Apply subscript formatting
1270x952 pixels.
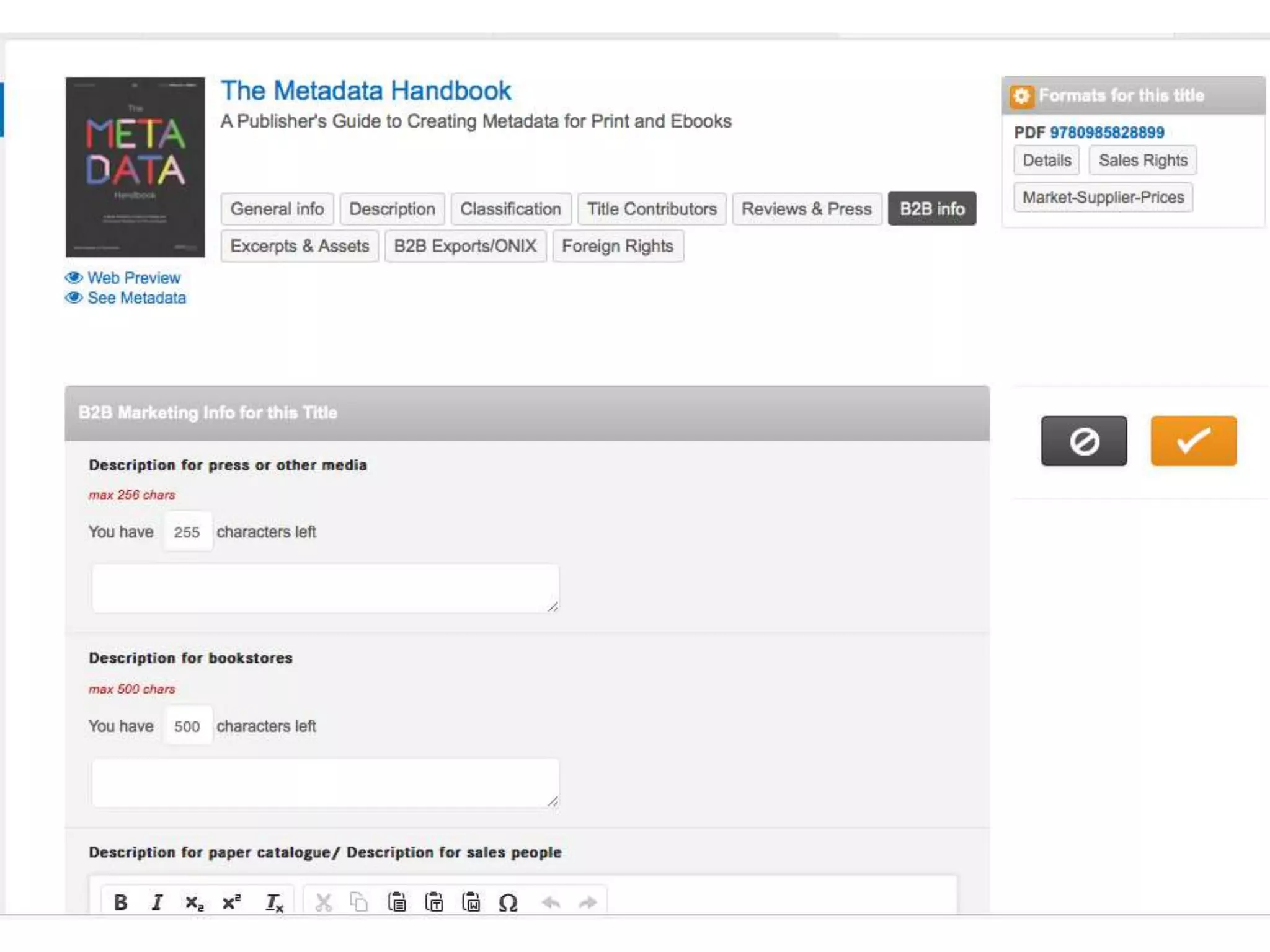(194, 902)
